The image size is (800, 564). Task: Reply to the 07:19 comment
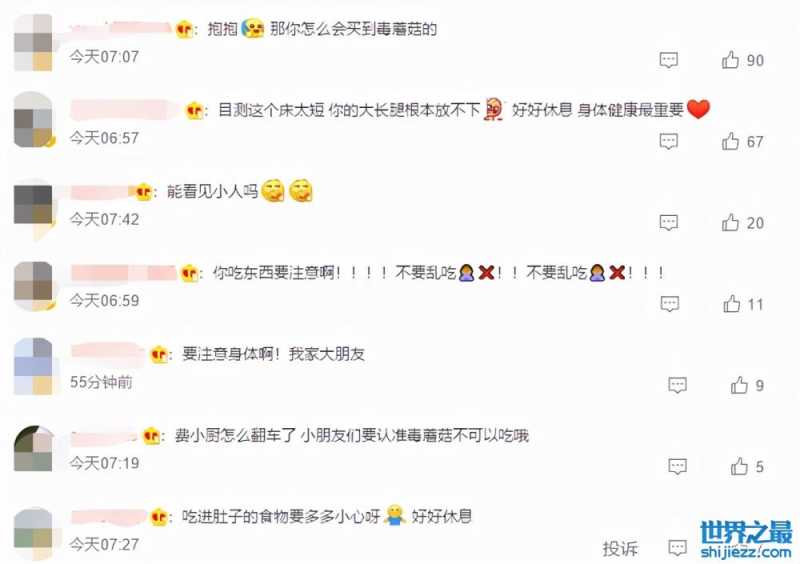[x=678, y=467]
